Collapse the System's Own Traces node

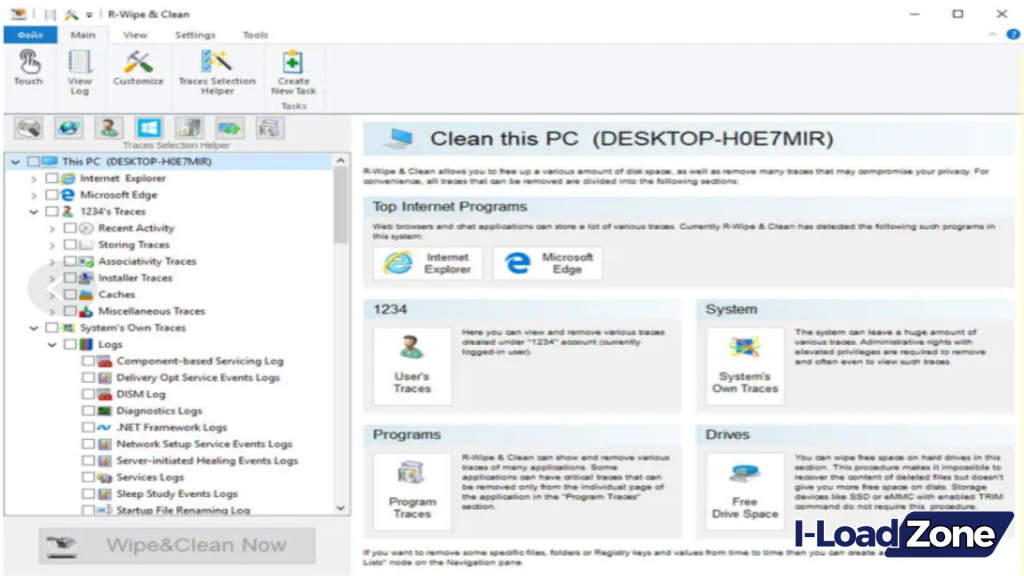coord(34,328)
